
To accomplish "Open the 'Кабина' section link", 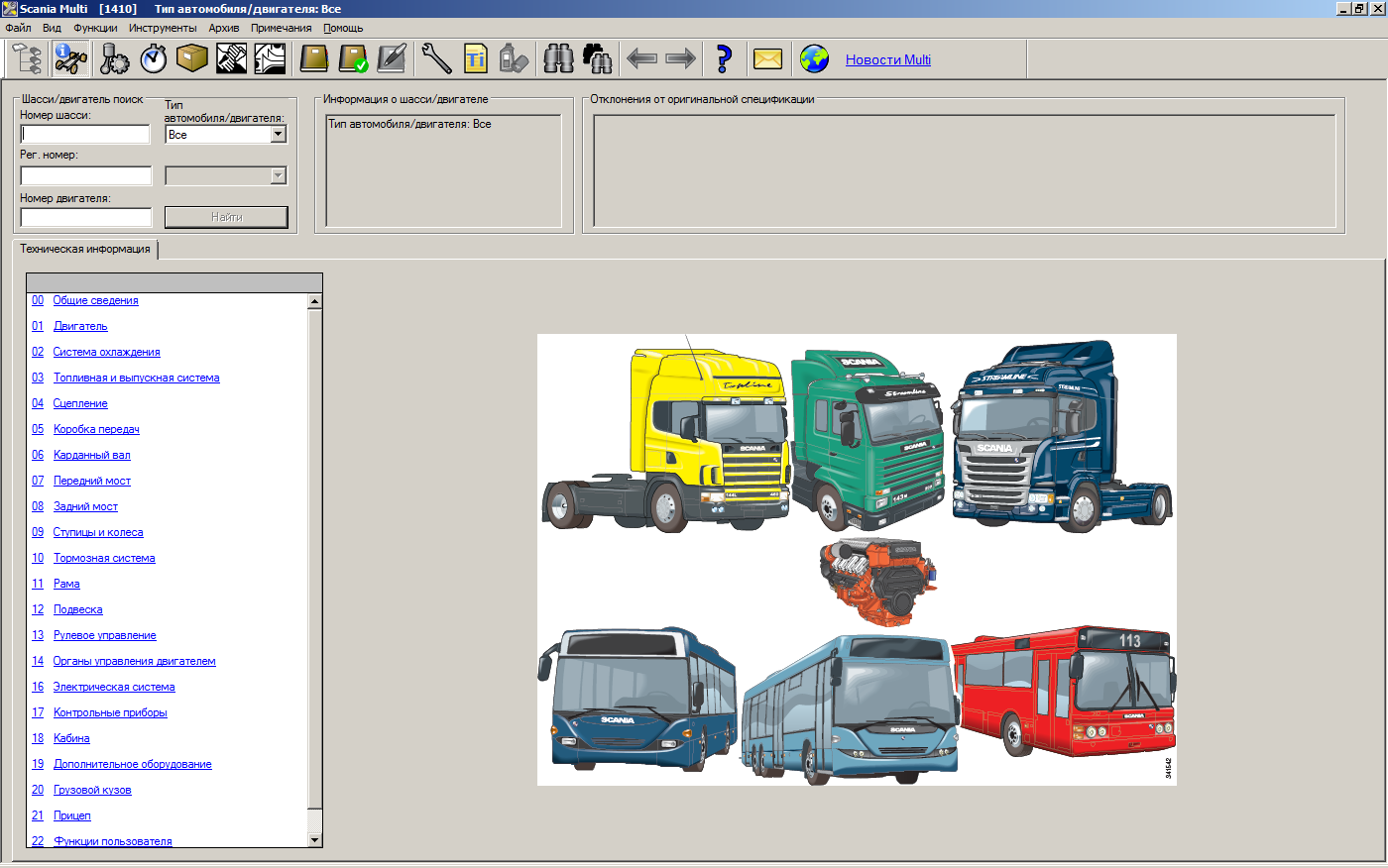I will [71, 738].
